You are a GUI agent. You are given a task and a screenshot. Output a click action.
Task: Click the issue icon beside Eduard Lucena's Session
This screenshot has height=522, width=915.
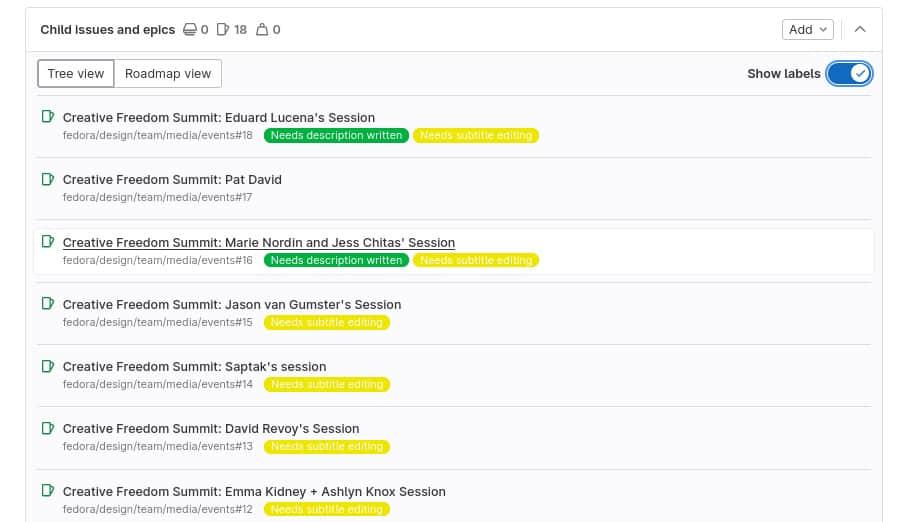[47, 117]
